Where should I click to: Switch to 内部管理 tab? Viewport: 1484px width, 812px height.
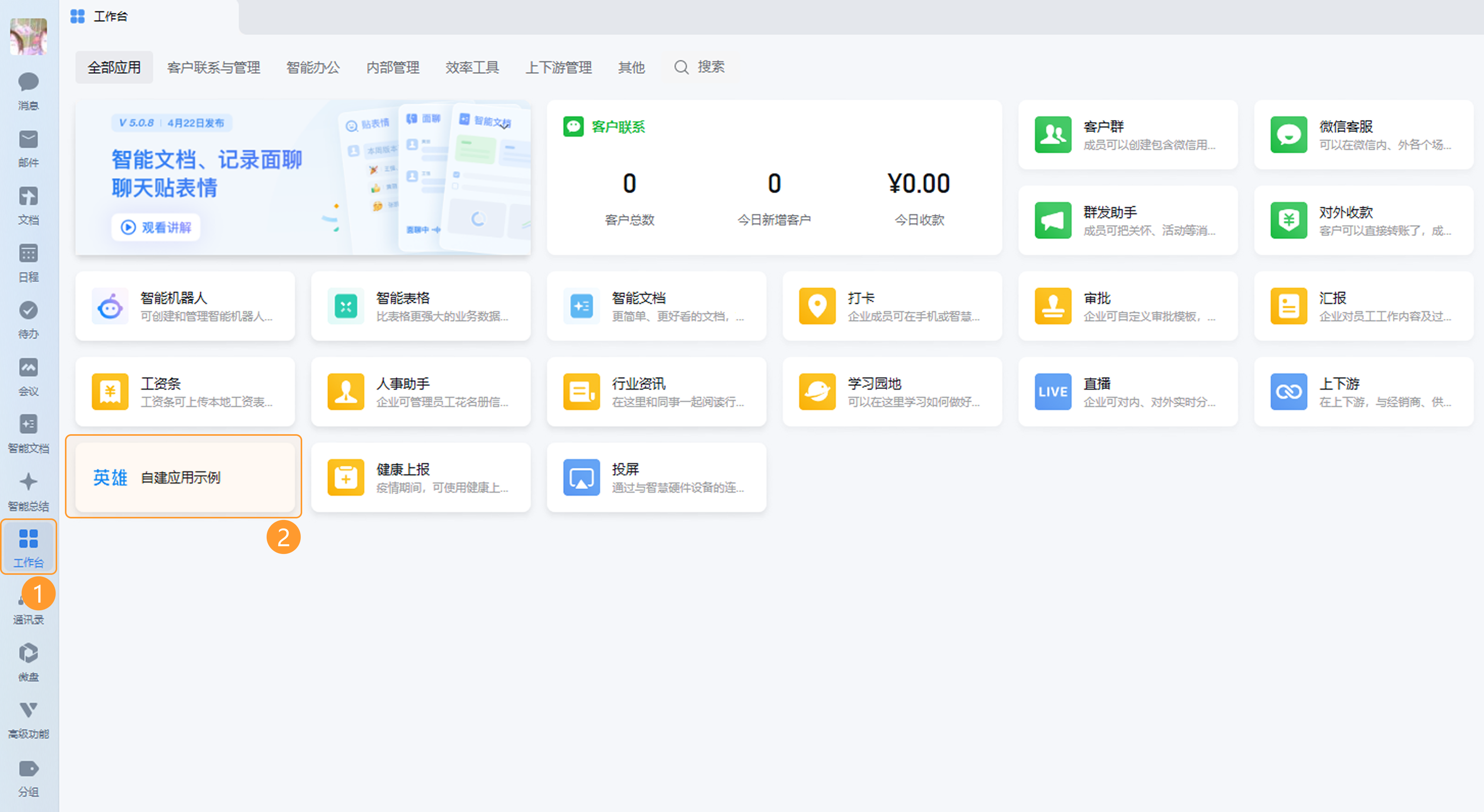[392, 67]
